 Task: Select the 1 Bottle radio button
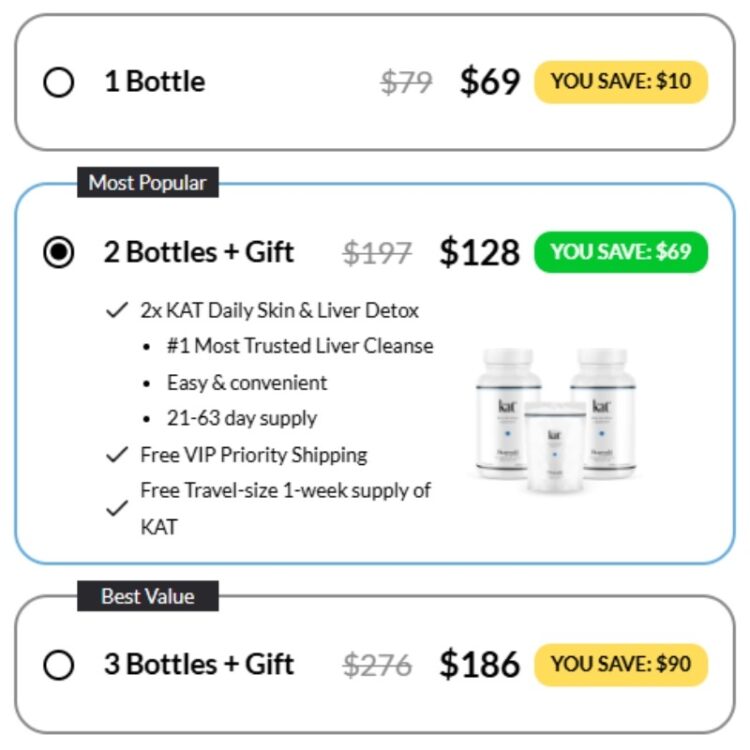tap(58, 82)
